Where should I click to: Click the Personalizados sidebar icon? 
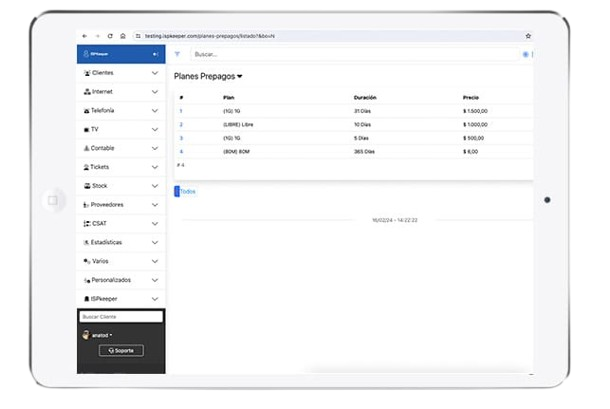coord(87,280)
